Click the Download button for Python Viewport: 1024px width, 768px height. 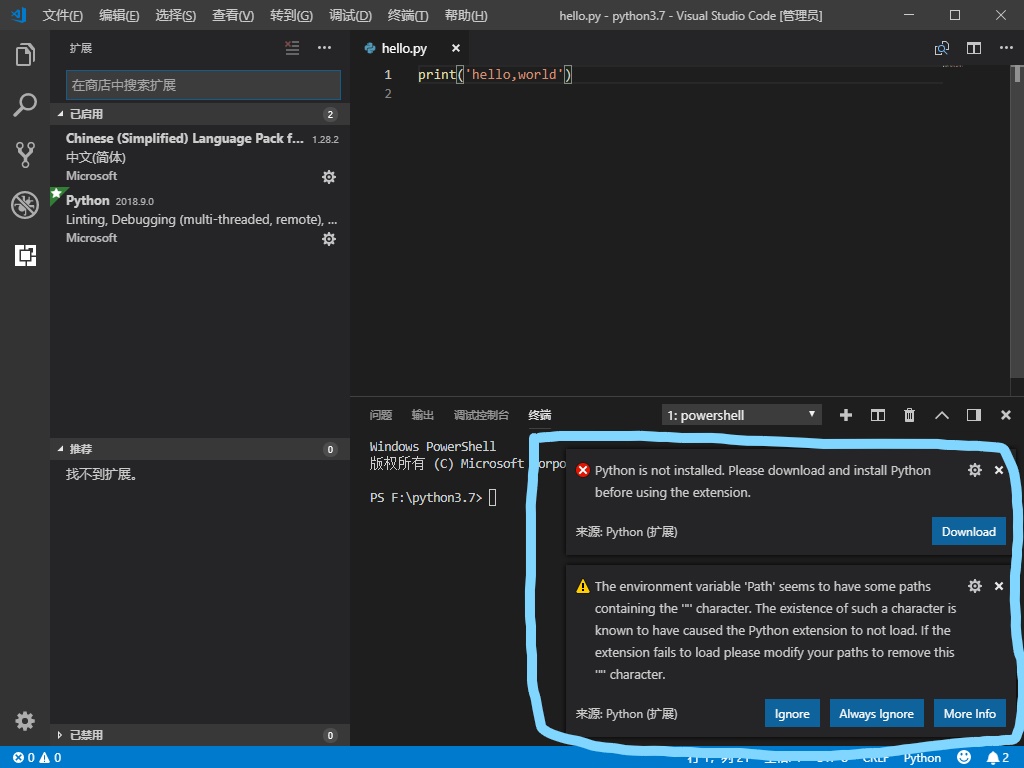coord(968,532)
